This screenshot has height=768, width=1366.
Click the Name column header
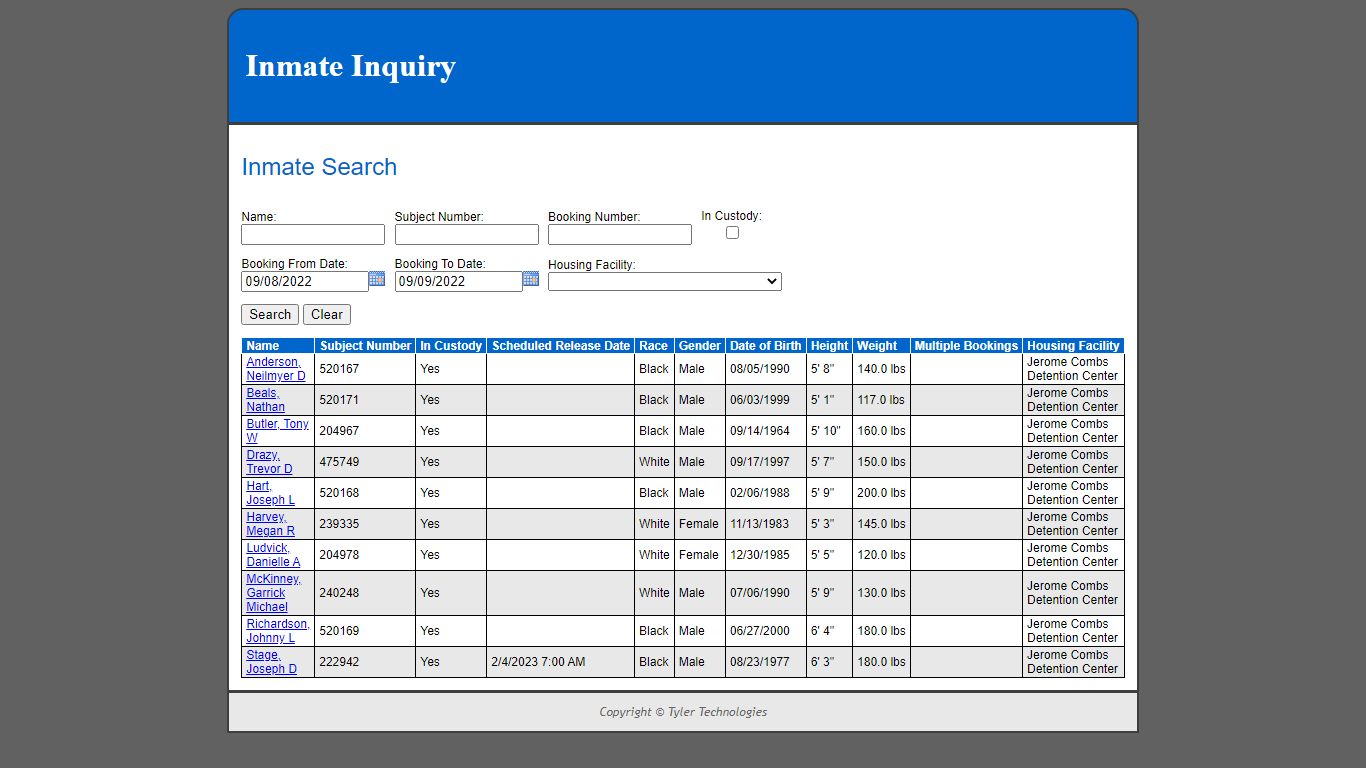pyautogui.click(x=278, y=346)
